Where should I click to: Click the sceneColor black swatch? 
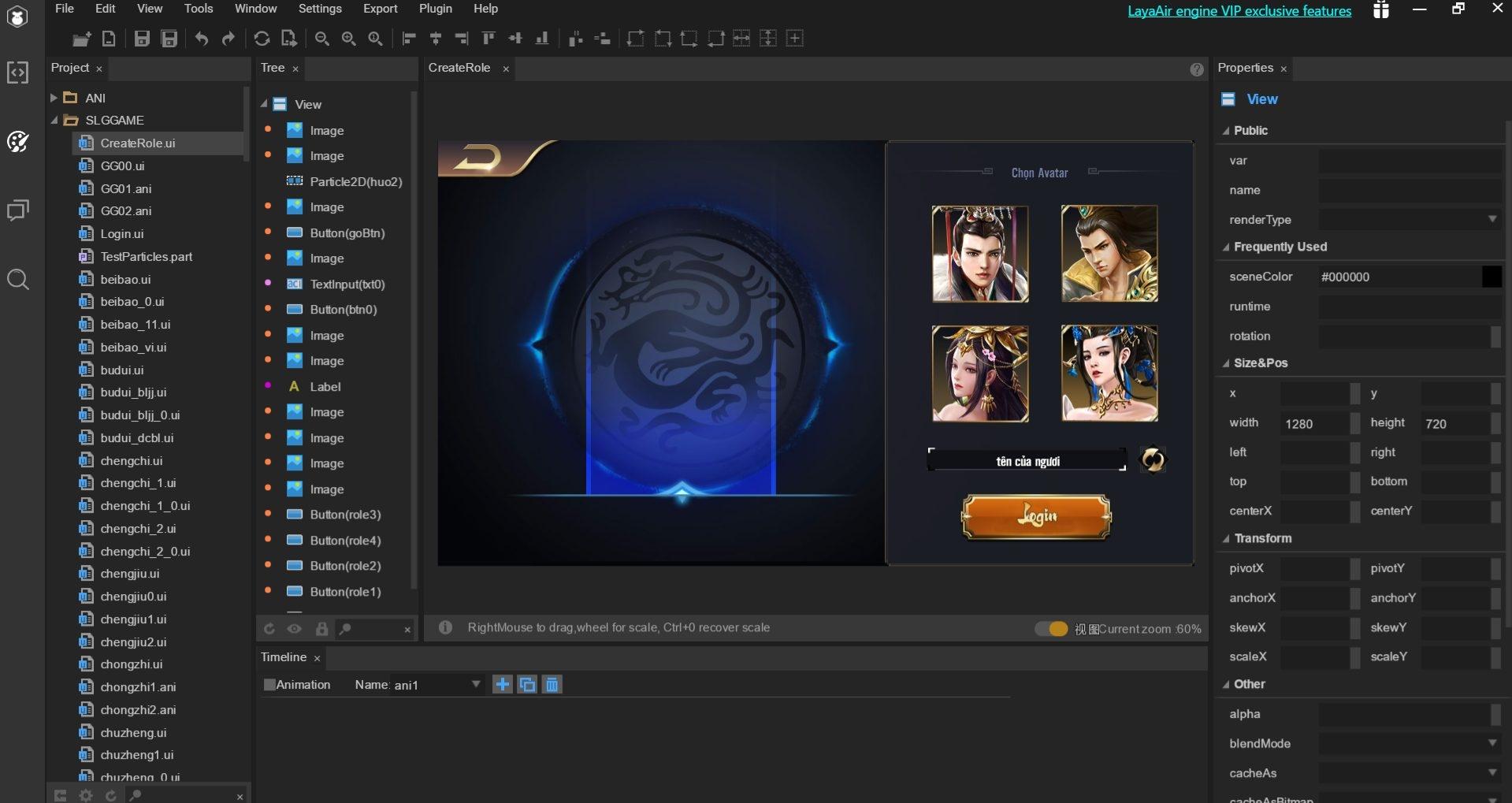1491,277
